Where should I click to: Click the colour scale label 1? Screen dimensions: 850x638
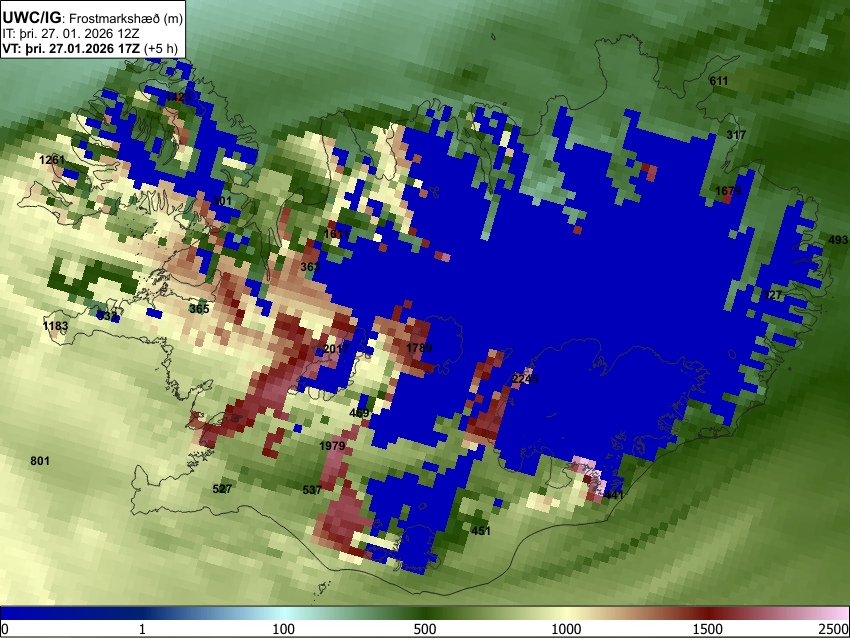pyautogui.click(x=142, y=629)
